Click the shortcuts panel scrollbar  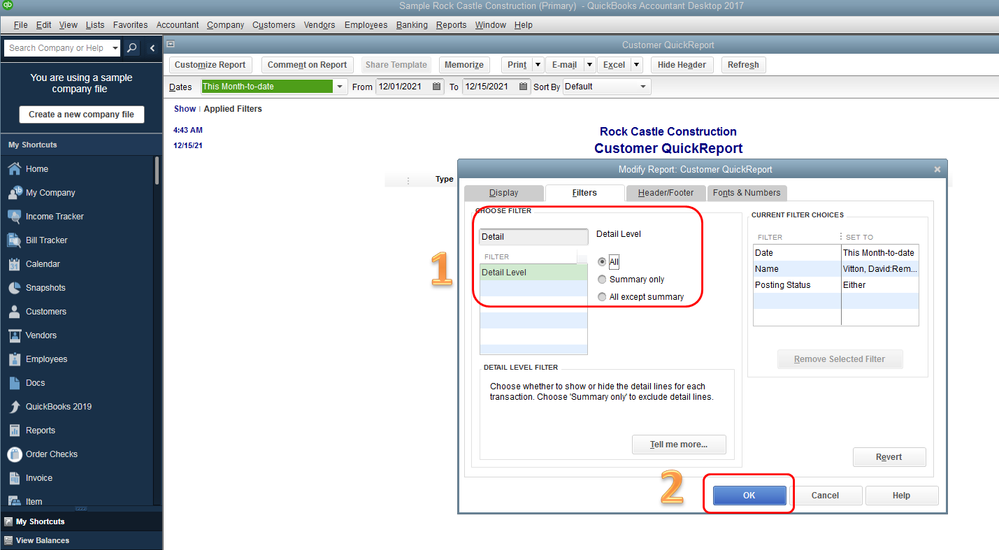(x=157, y=171)
